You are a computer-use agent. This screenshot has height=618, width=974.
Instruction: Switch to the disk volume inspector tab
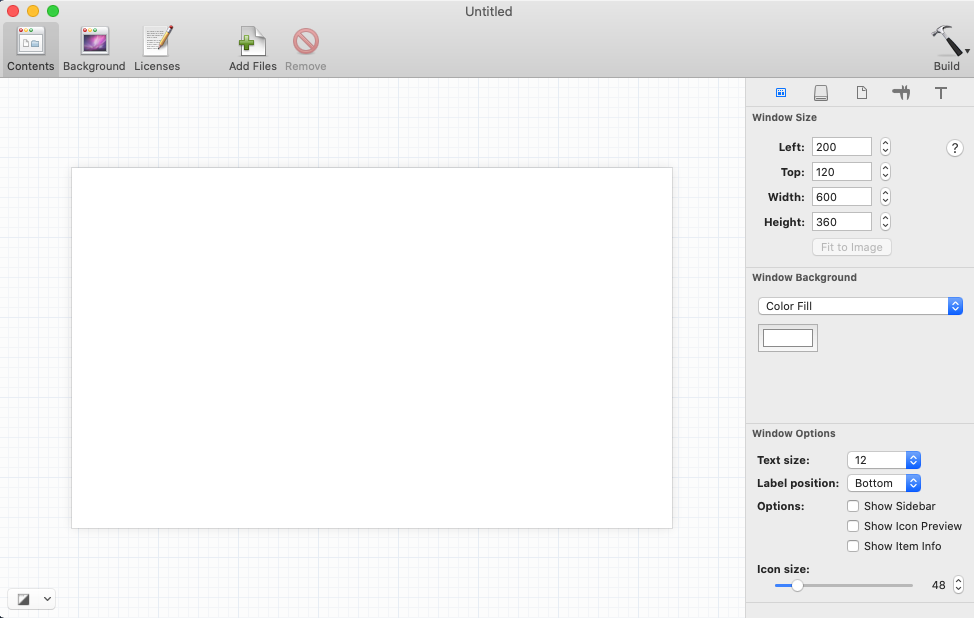(x=821, y=93)
